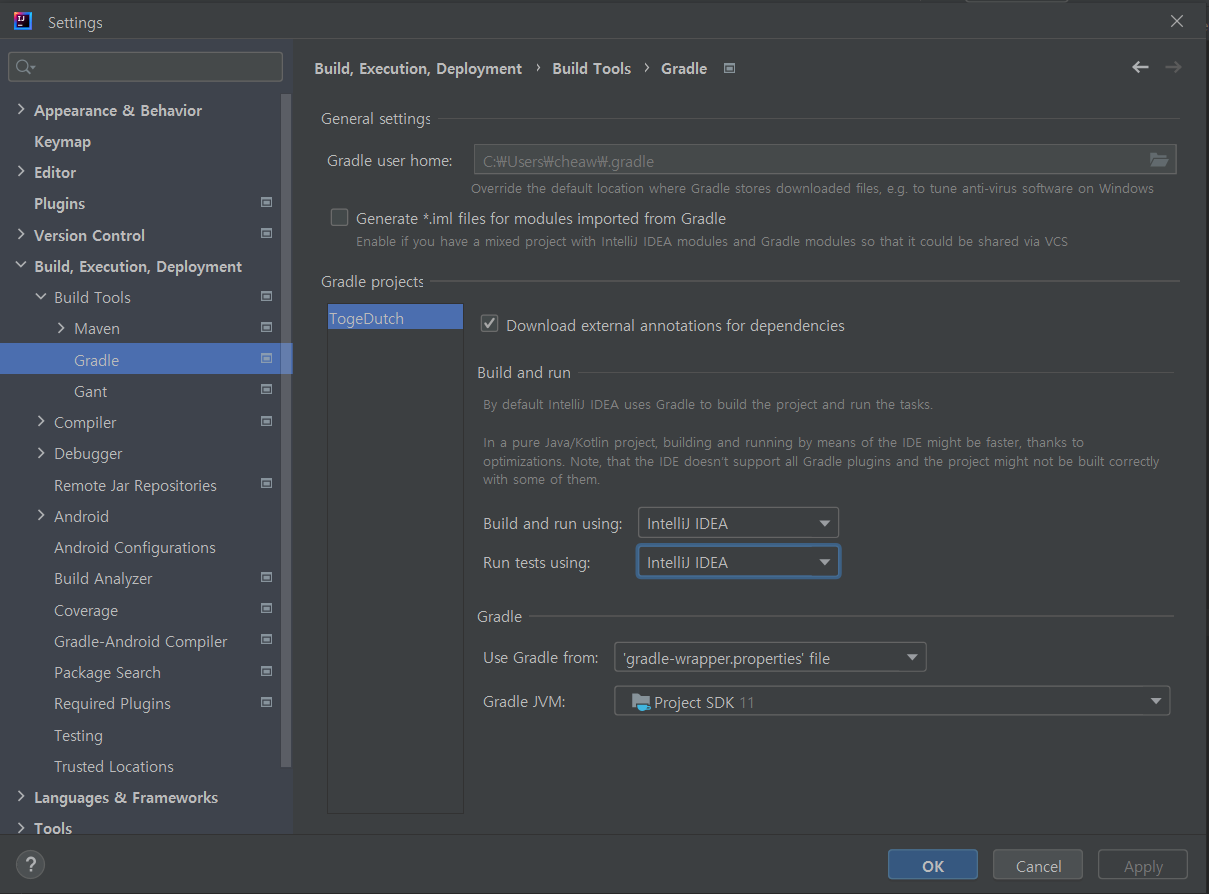
Task: Open Package Search settings page
Action: (x=107, y=672)
